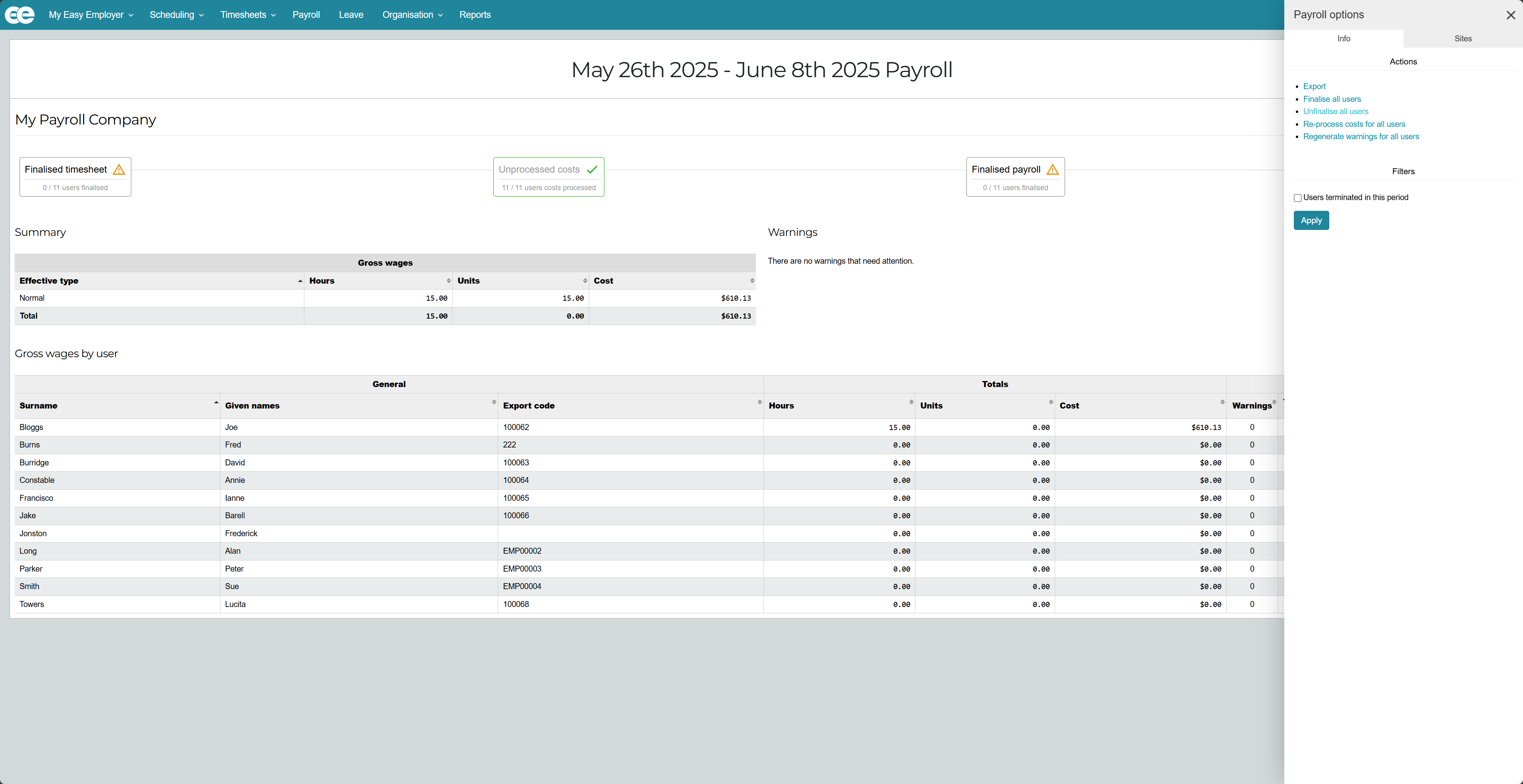Sort user table by Totals Hours
This screenshot has width=1523, height=784.
coord(911,403)
